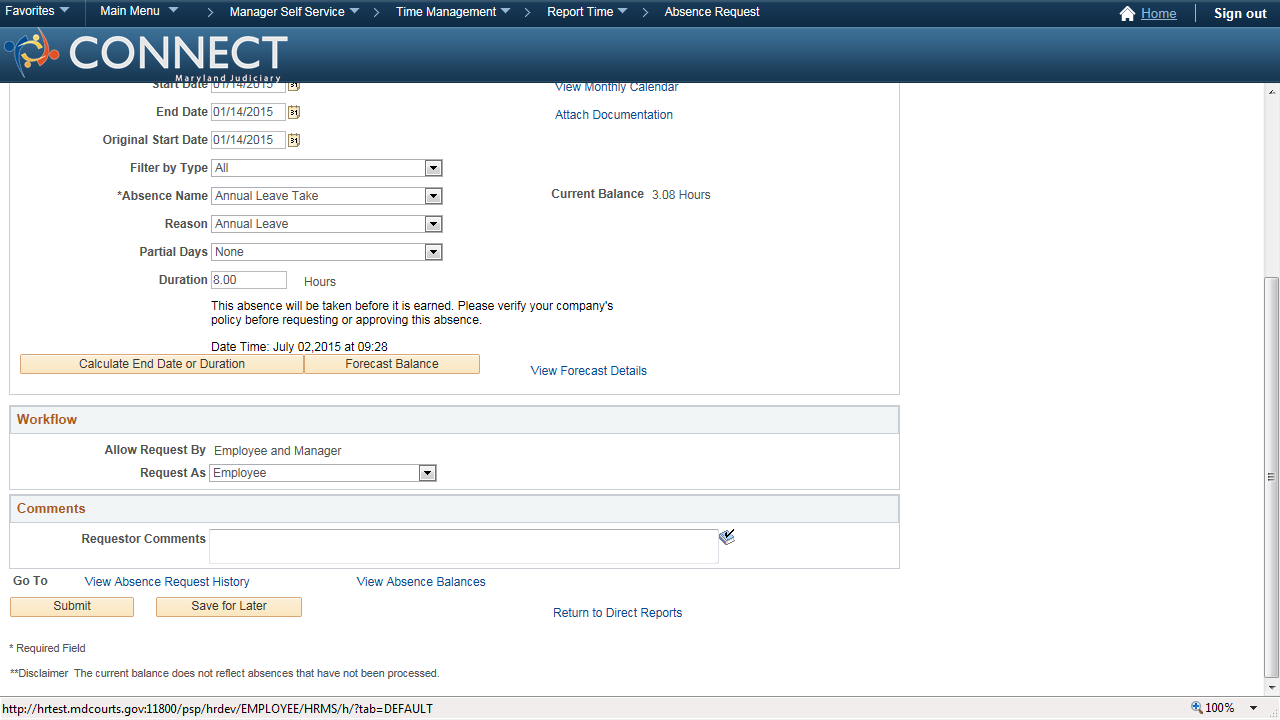Viewport: 1280px width, 720px height.
Task: Click the Sign out link
Action: click(x=1240, y=13)
